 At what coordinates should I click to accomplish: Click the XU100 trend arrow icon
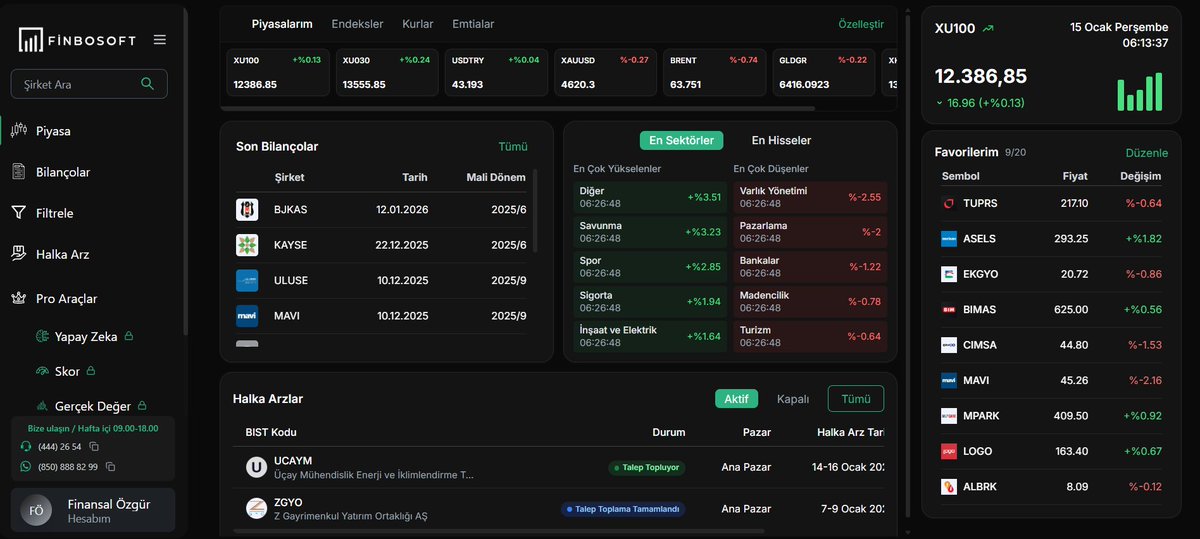point(989,29)
